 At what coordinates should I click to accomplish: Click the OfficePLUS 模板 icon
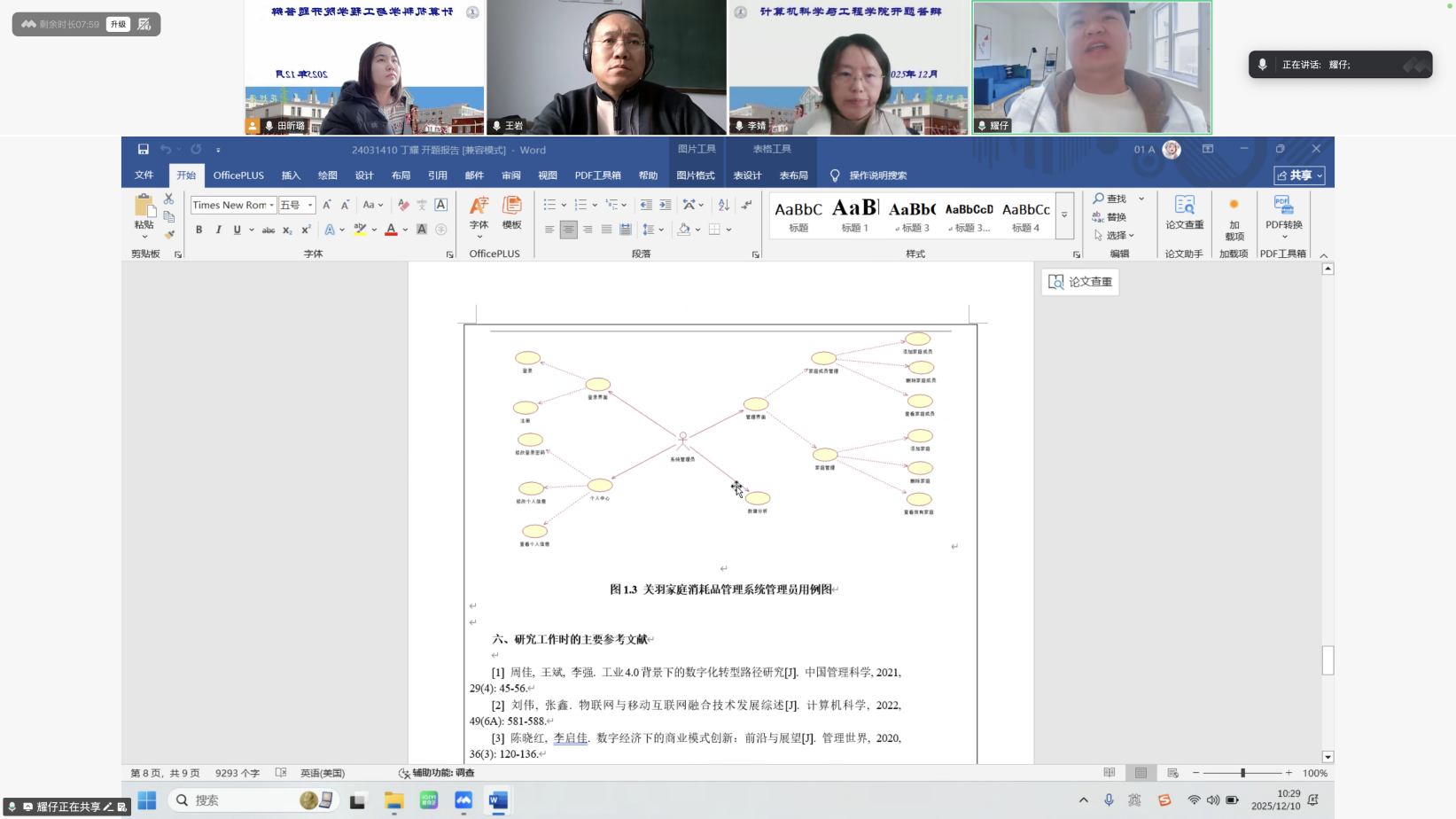[x=511, y=213]
